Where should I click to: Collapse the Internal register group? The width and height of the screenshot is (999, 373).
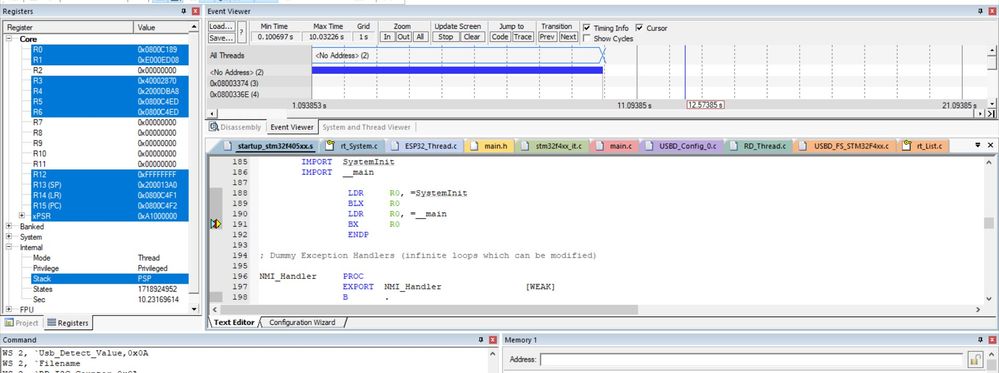pos(9,247)
